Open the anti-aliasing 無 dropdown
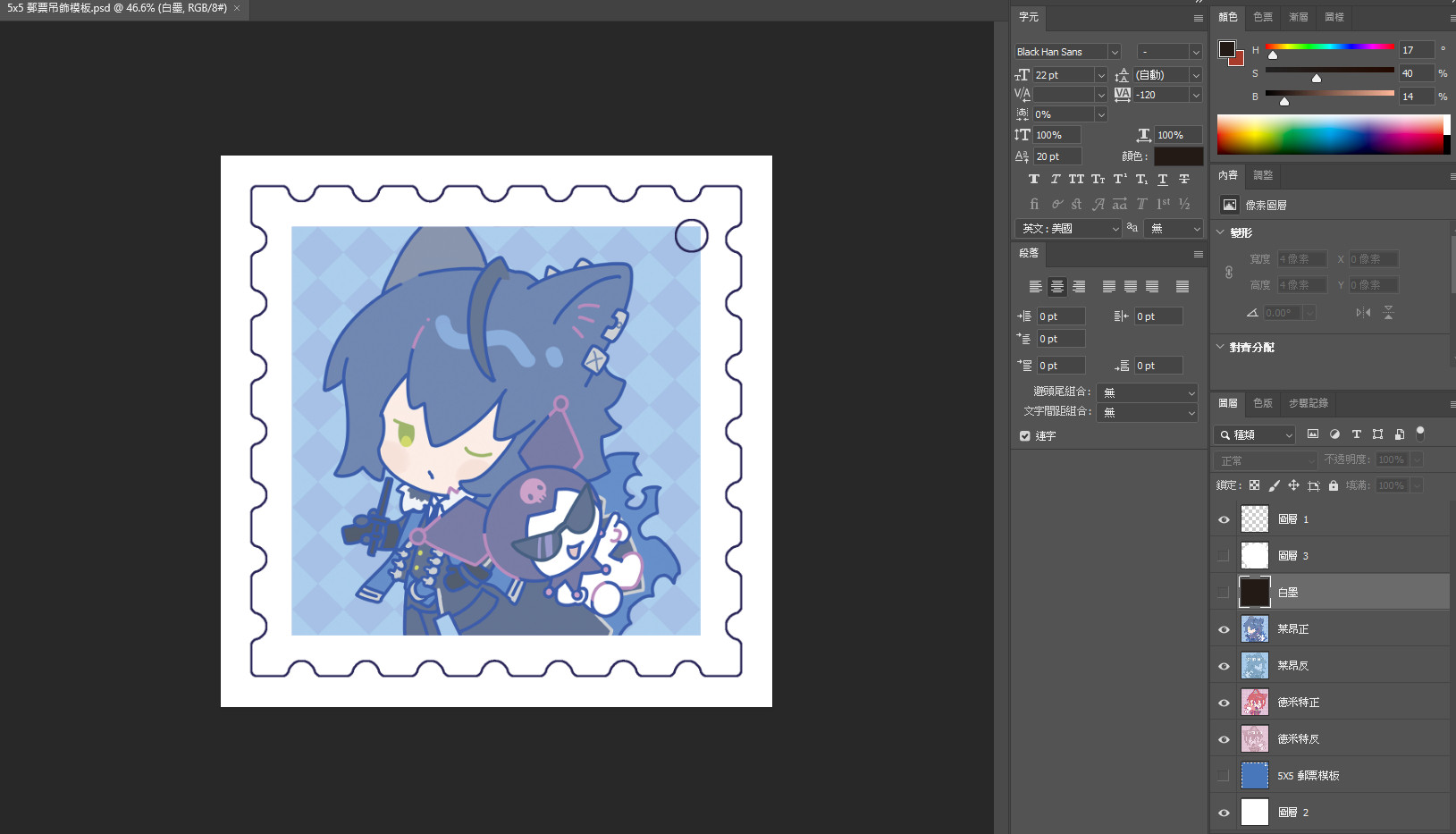The width and height of the screenshot is (1456, 834). (x=1174, y=229)
